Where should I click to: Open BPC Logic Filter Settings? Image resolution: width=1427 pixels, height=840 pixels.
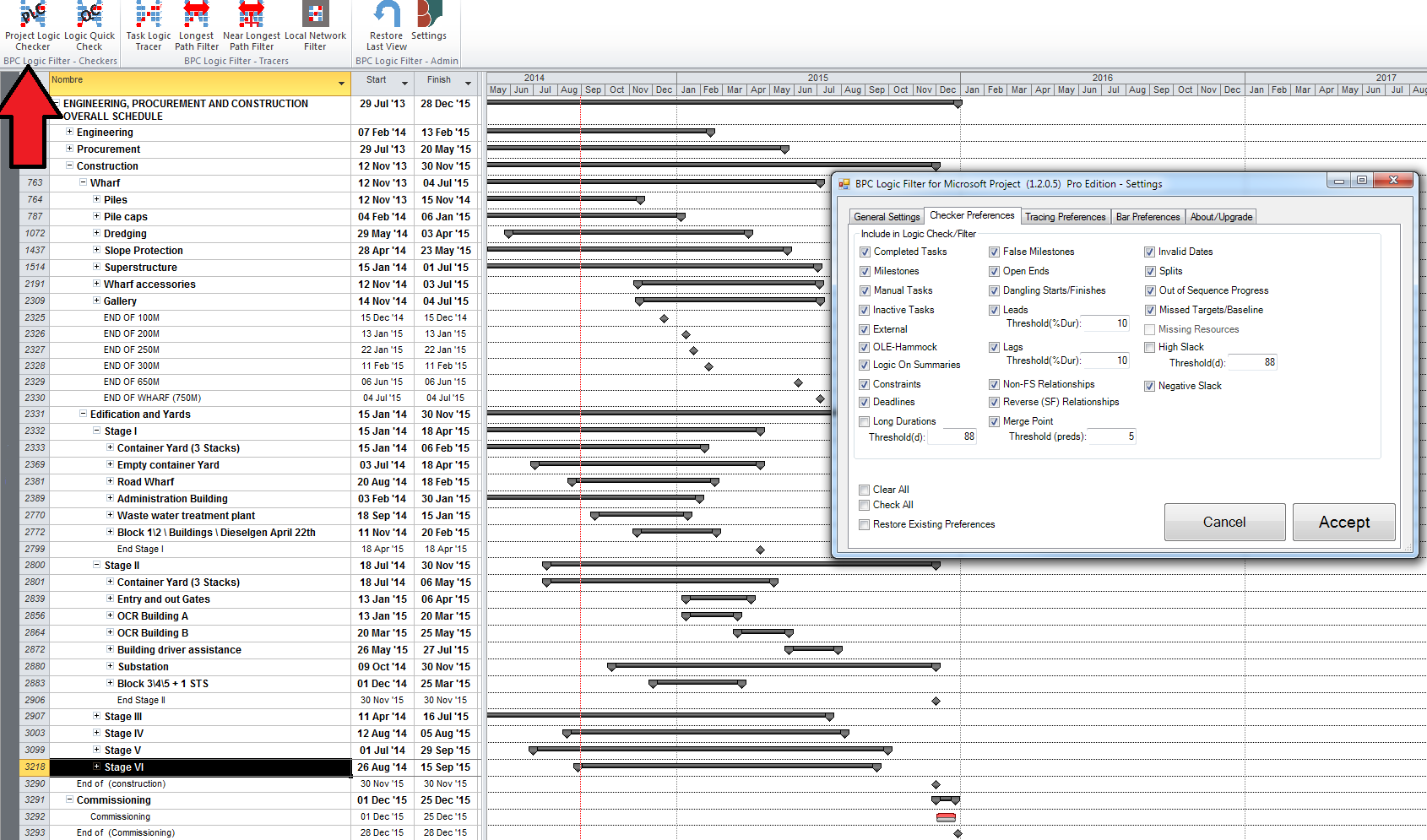point(429,25)
